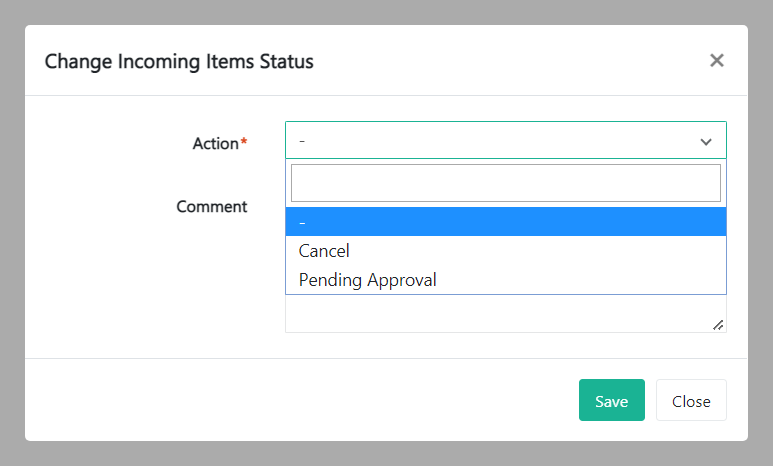The height and width of the screenshot is (466, 773).
Task: Pick the Pending Approval option
Action: coord(505,280)
